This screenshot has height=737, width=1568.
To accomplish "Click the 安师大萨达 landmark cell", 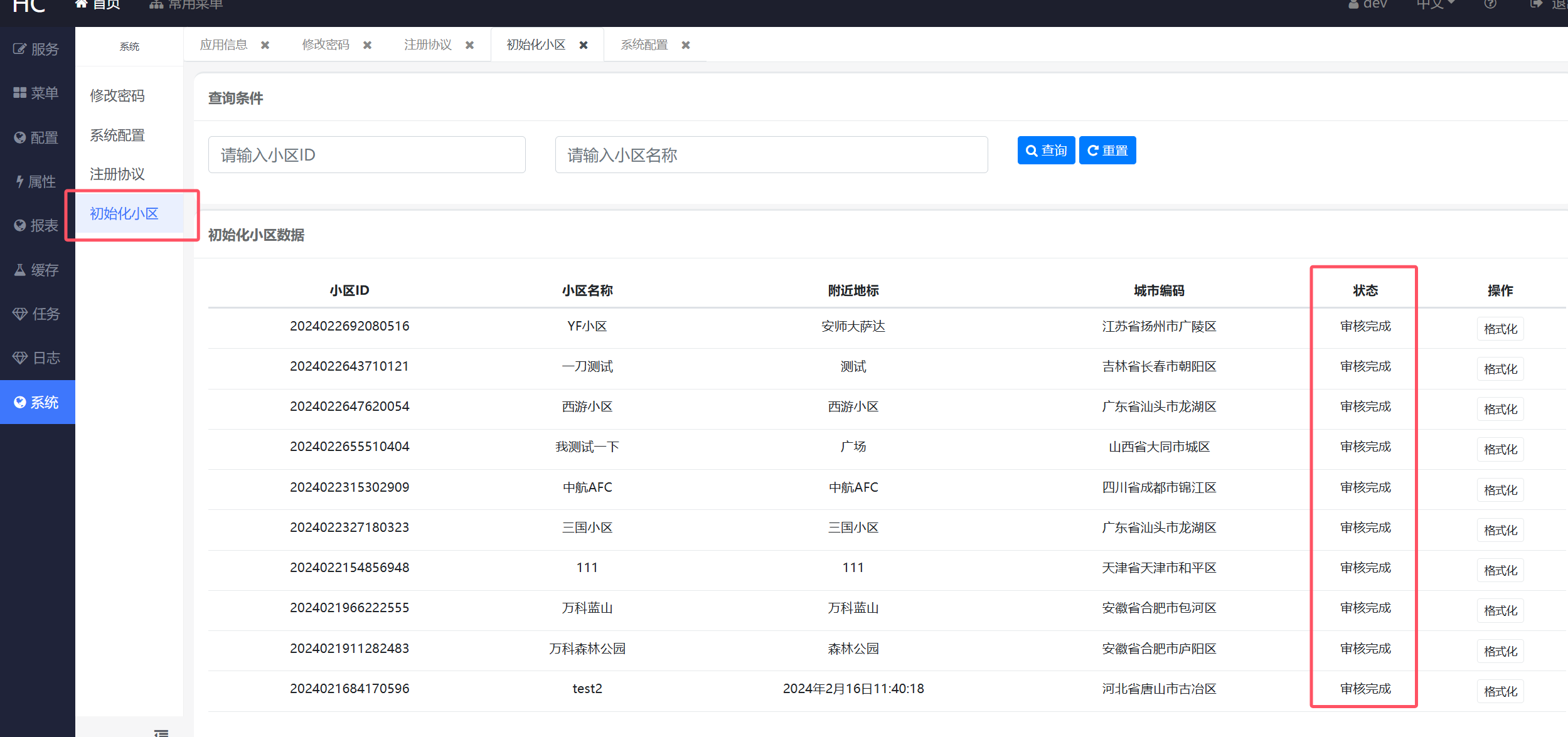I will coord(853,326).
